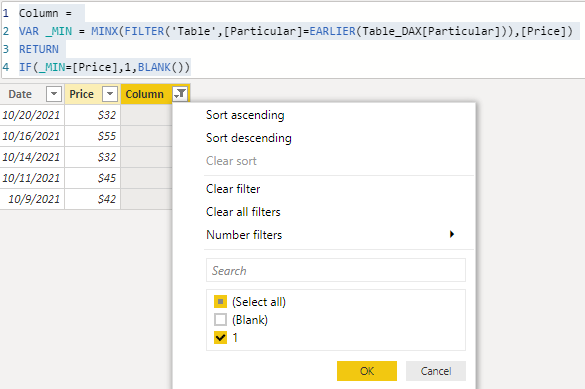
Task: Select the Column header label
Action: (x=144, y=94)
